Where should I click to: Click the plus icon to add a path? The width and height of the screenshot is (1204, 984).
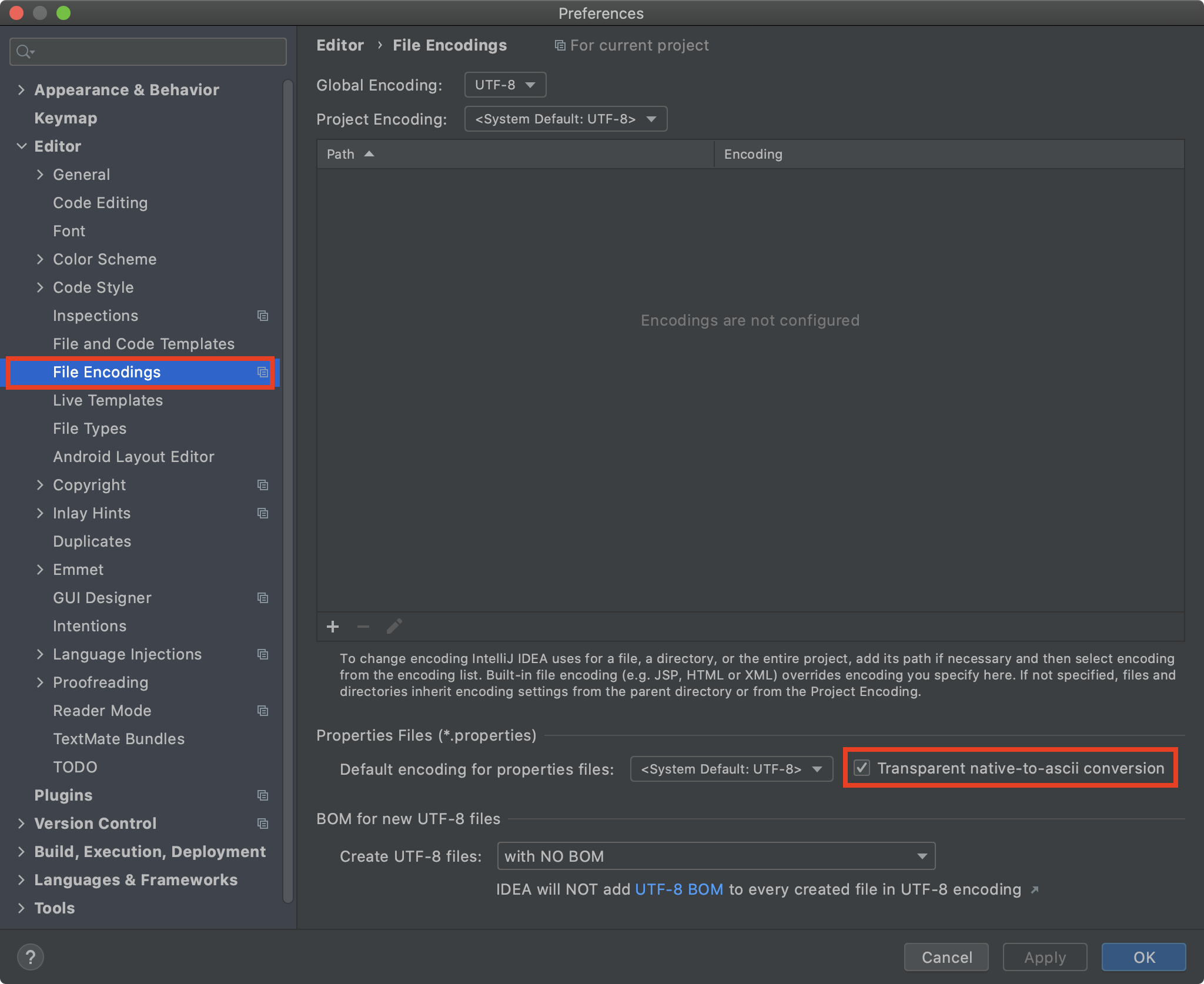click(333, 627)
